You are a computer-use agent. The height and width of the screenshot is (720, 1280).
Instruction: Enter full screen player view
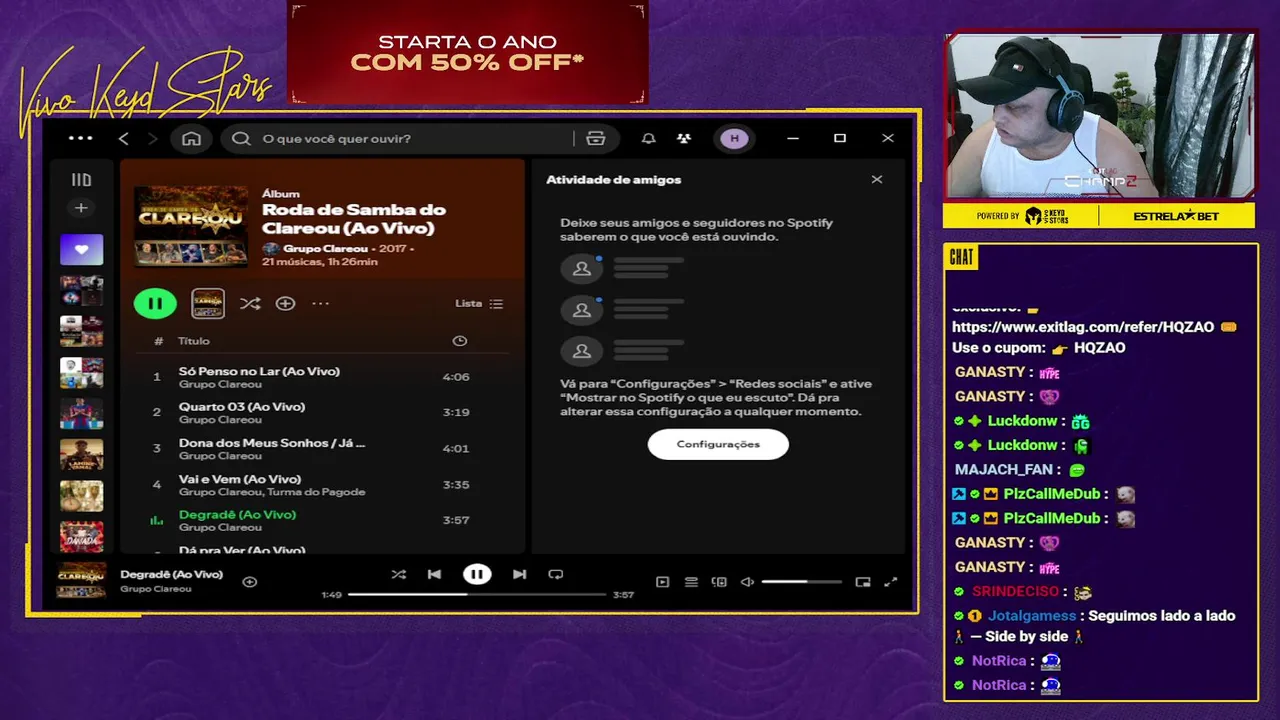(891, 582)
